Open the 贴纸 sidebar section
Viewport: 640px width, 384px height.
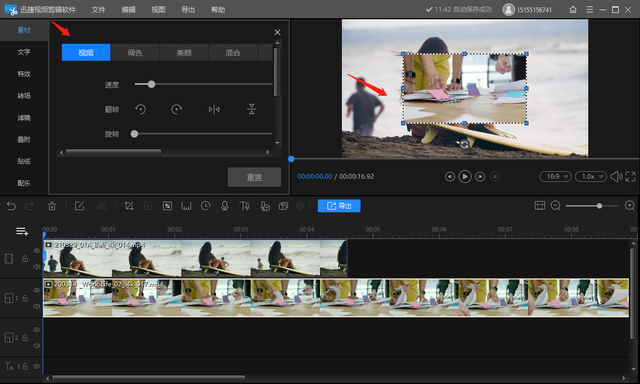click(24, 161)
